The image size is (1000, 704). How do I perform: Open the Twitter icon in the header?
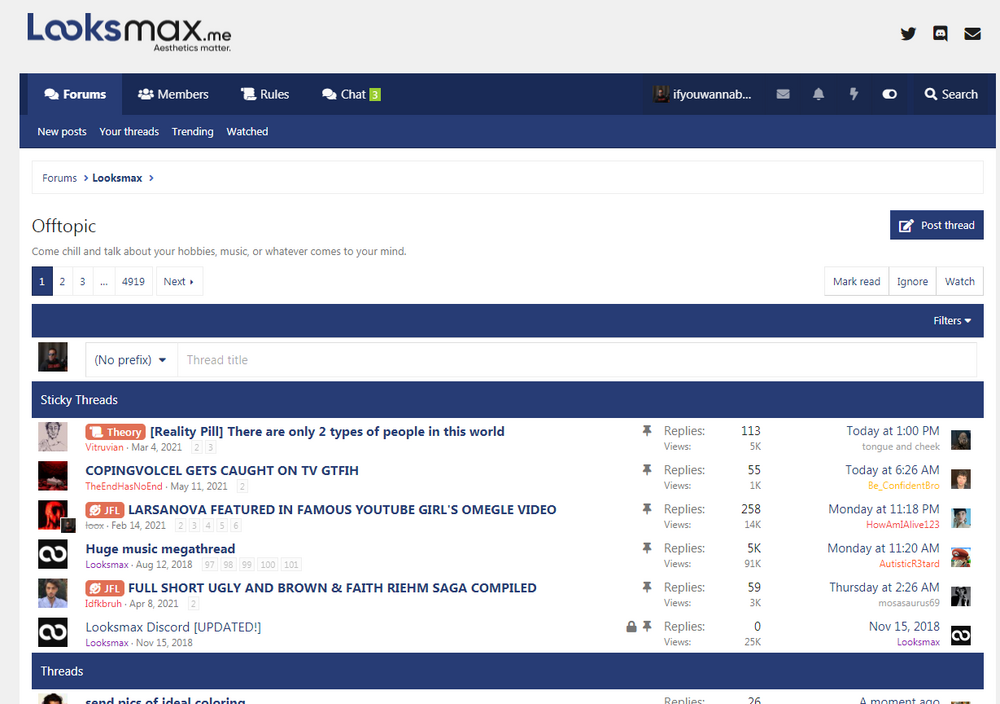point(908,34)
